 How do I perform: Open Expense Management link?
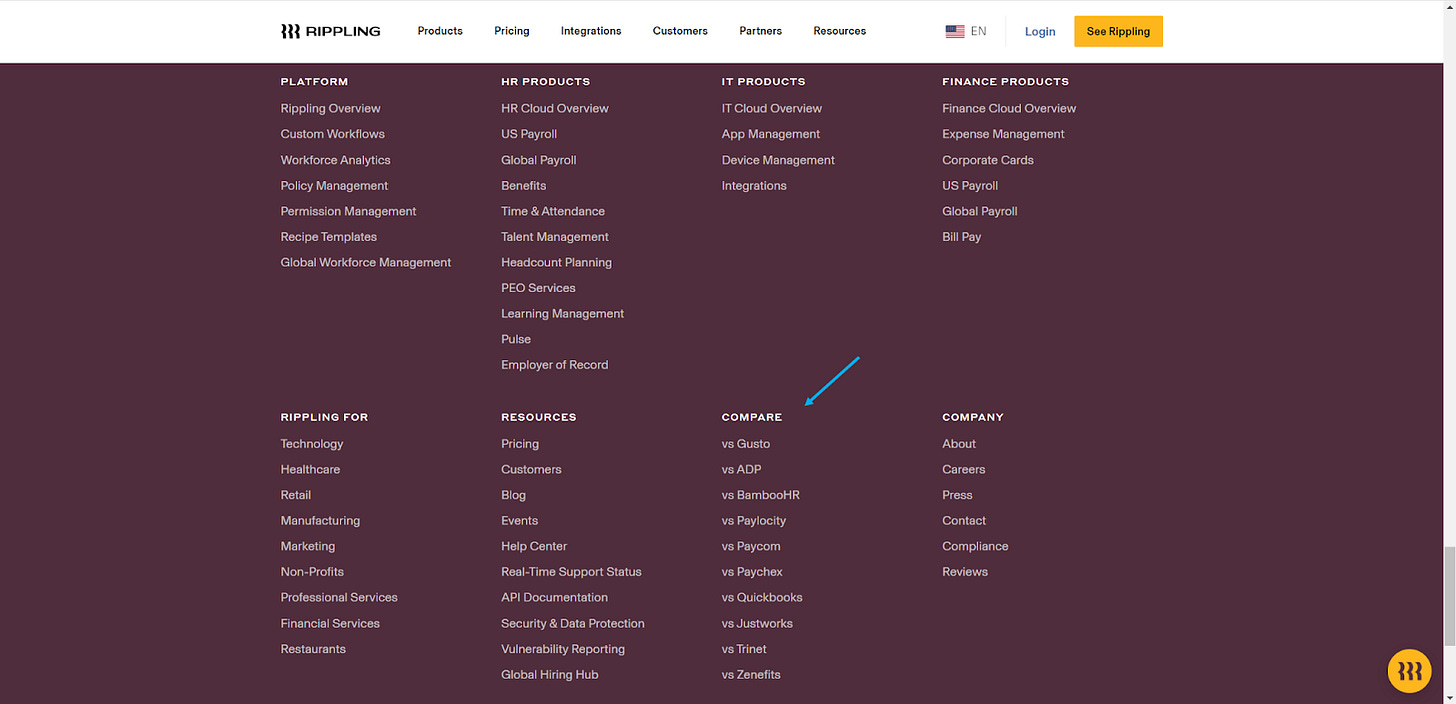(1003, 134)
